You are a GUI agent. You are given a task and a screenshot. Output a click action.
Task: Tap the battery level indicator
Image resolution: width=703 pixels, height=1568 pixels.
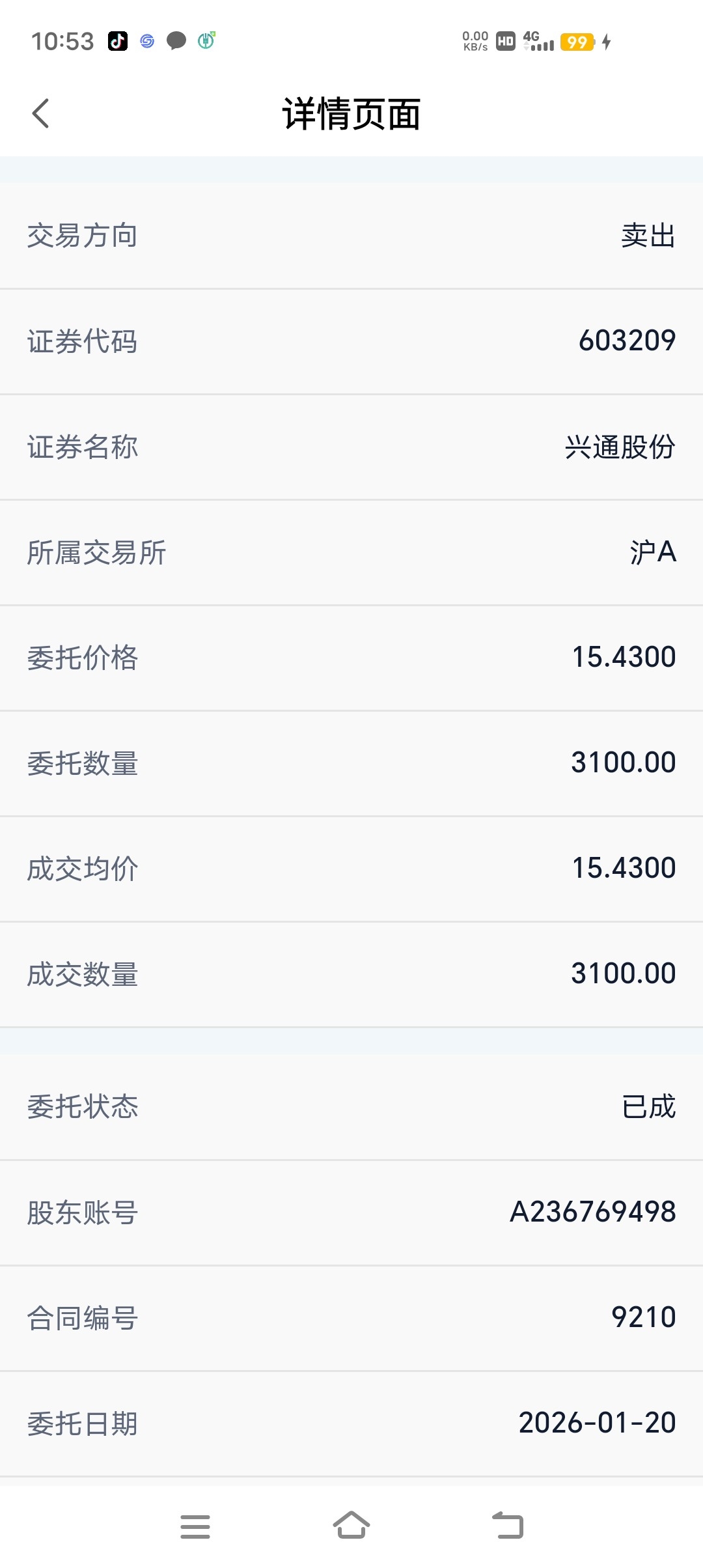577,42
